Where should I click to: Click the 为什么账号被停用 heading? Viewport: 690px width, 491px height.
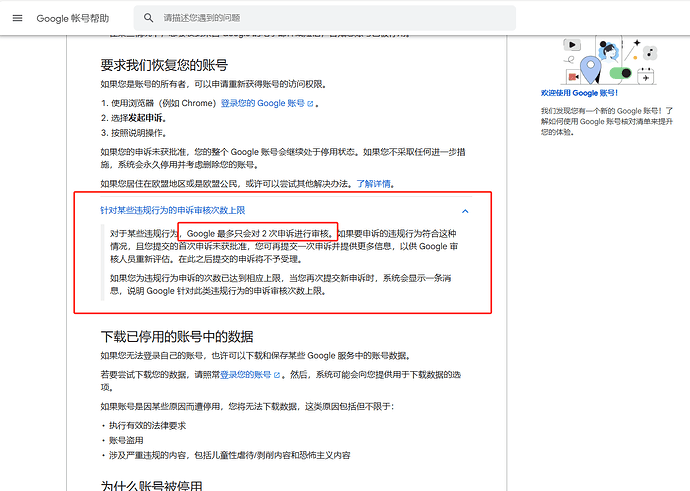151,486
